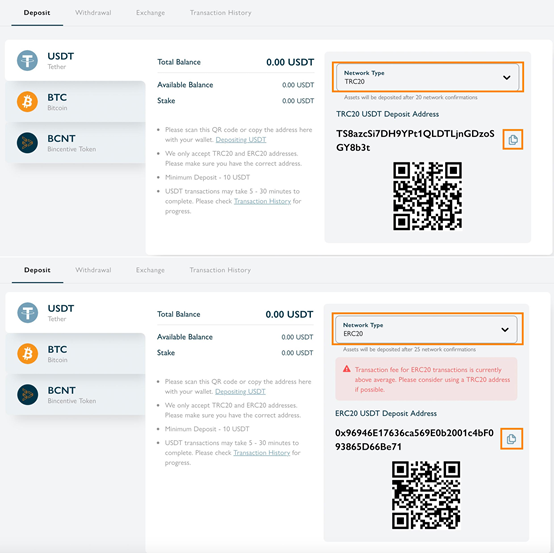This screenshot has width=554, height=553.
Task: Click the ERC20 address starting 0x96946E
Action: click(x=414, y=440)
